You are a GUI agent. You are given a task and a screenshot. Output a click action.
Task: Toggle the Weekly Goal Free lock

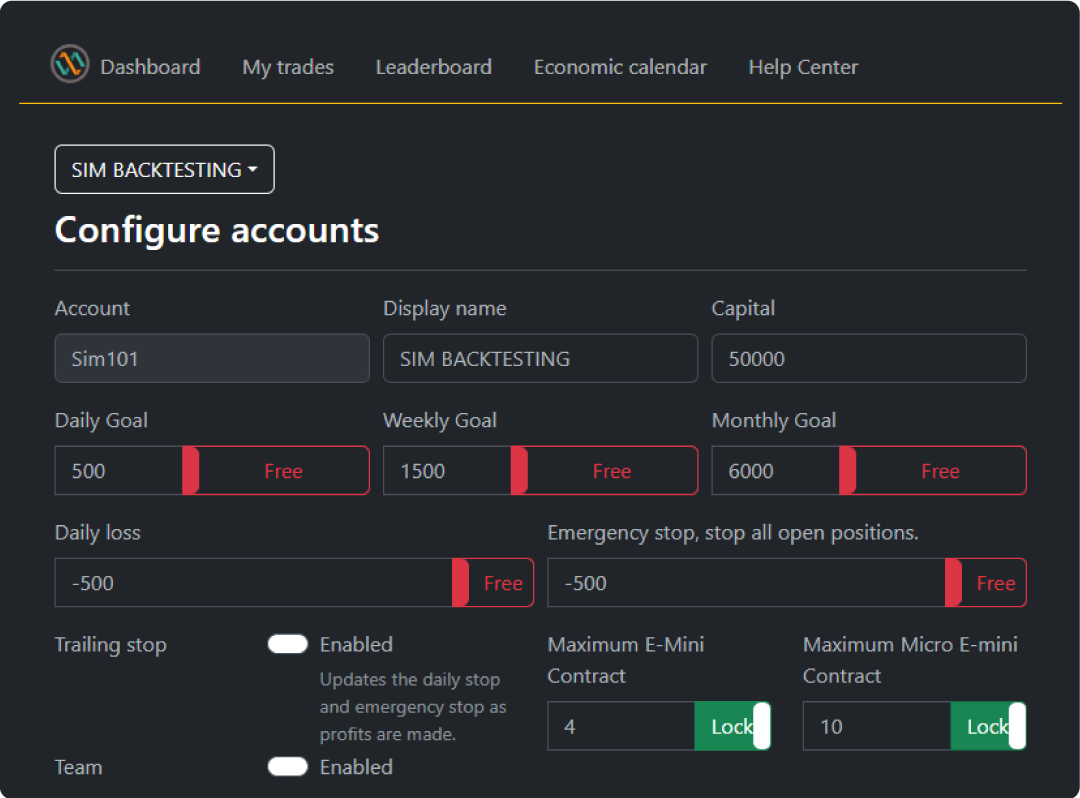click(605, 470)
